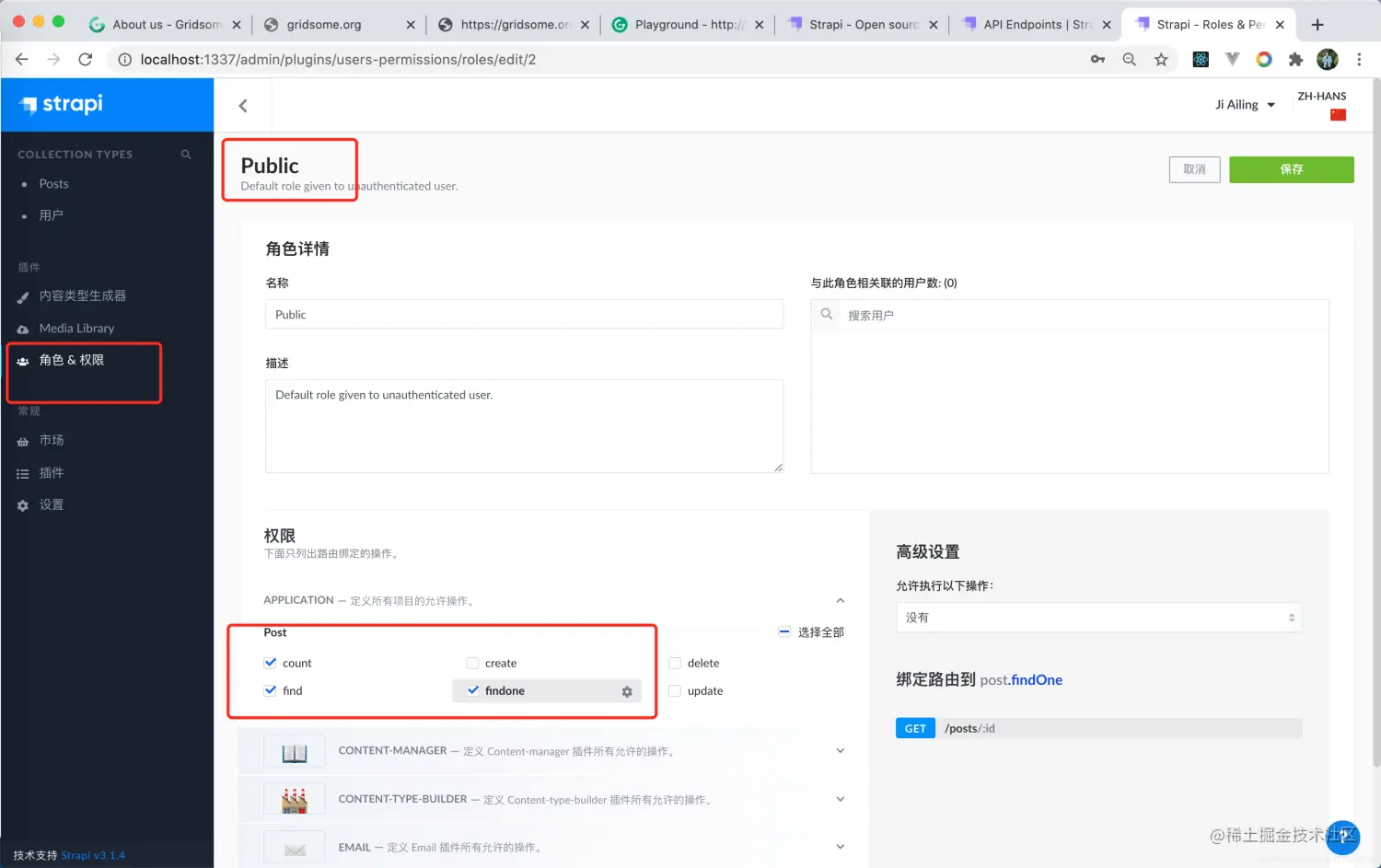The width and height of the screenshot is (1381, 868).
Task: Enable the Post create permission
Action: [473, 663]
